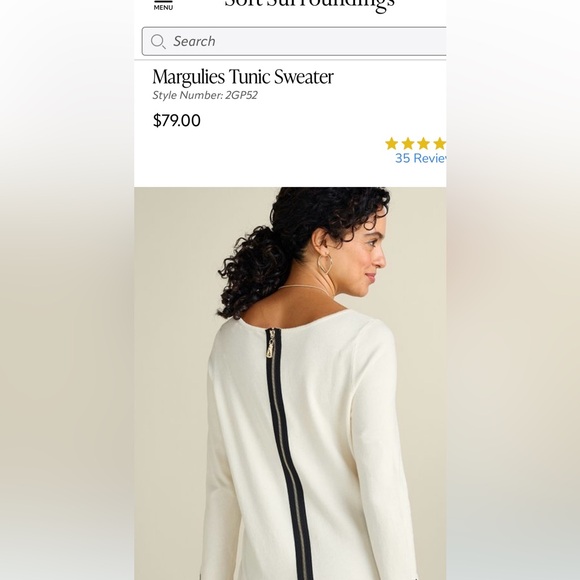Focus the Search input field

[294, 41]
